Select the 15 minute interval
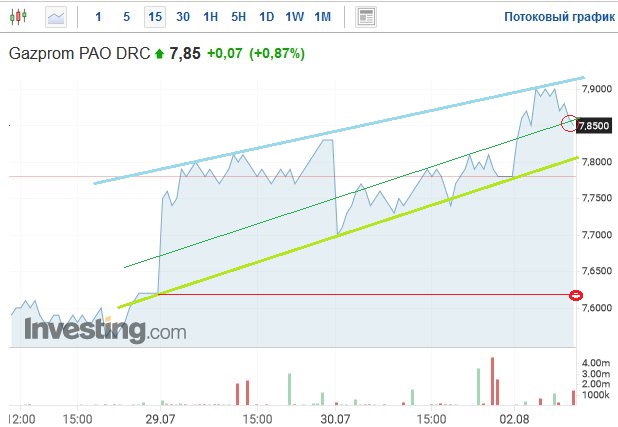 155,17
